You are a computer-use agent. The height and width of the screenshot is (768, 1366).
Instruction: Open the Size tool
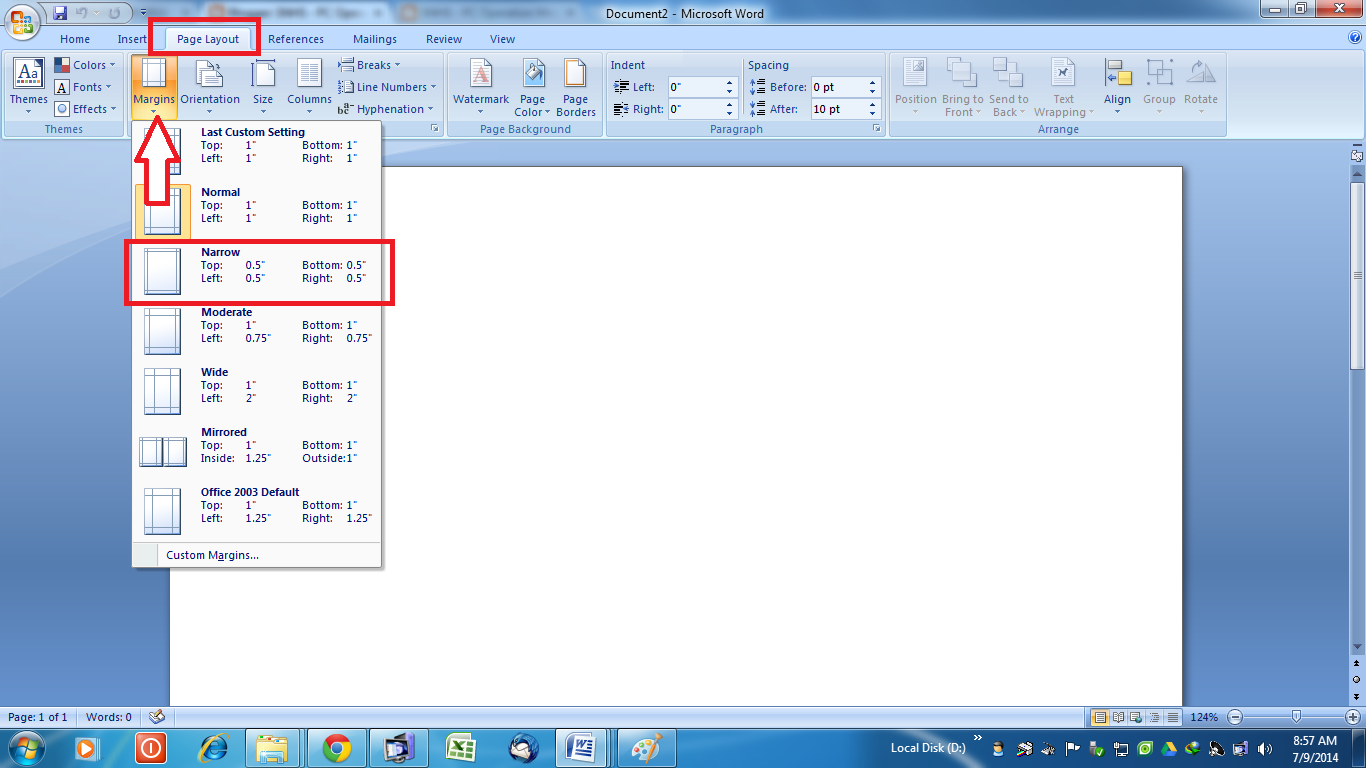tap(262, 87)
